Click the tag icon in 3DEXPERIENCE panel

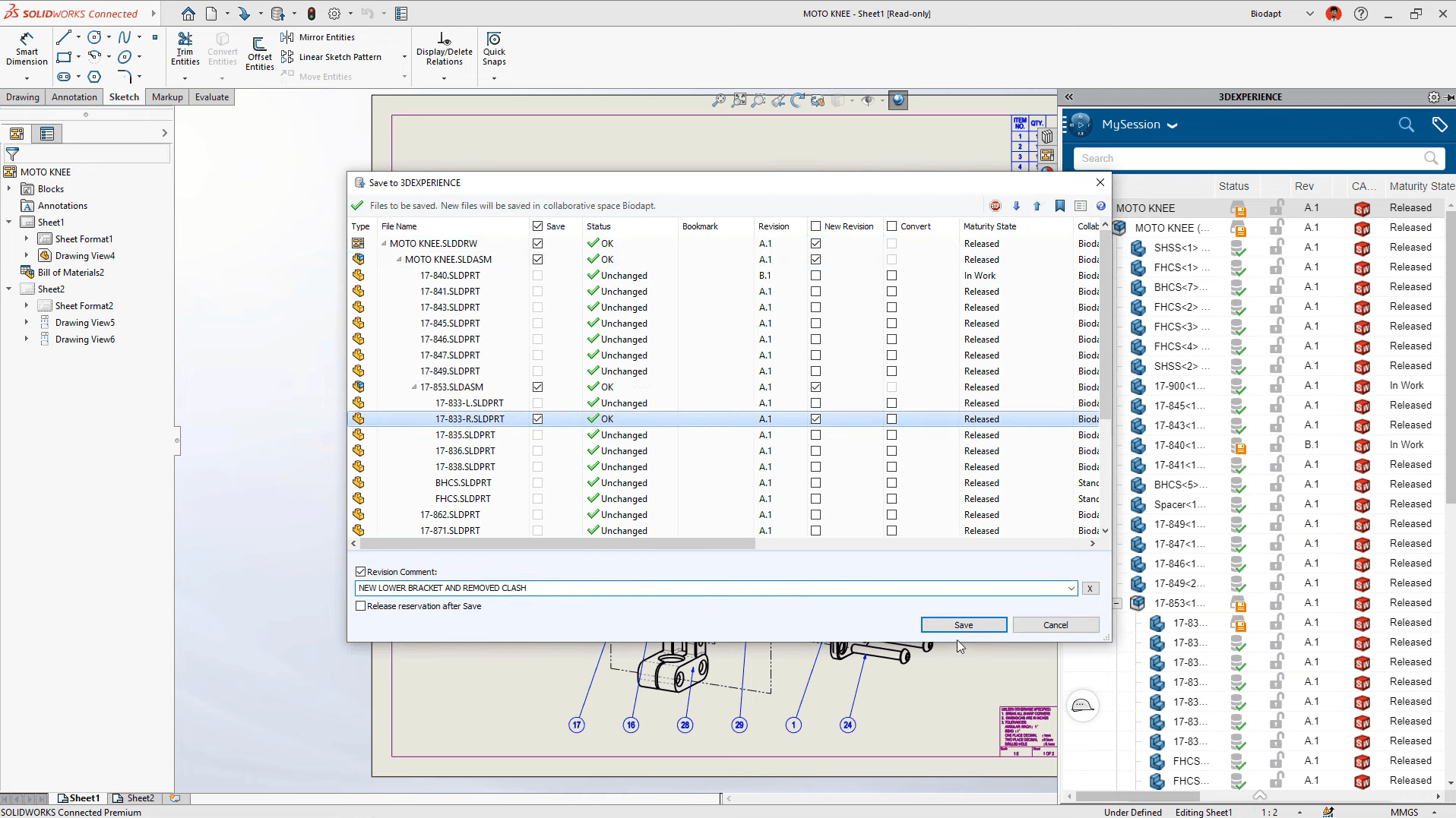1439,125
